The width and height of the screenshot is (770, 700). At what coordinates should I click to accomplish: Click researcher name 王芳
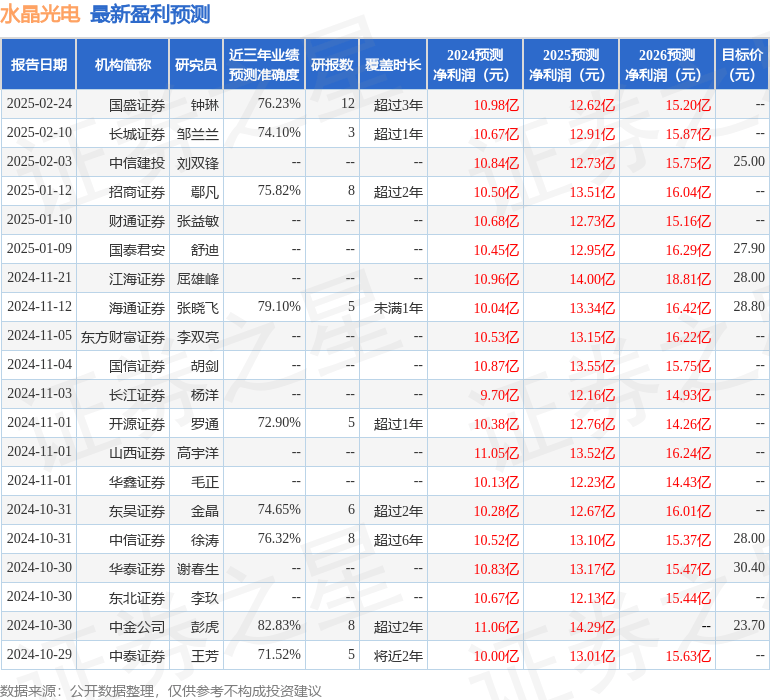(205, 655)
